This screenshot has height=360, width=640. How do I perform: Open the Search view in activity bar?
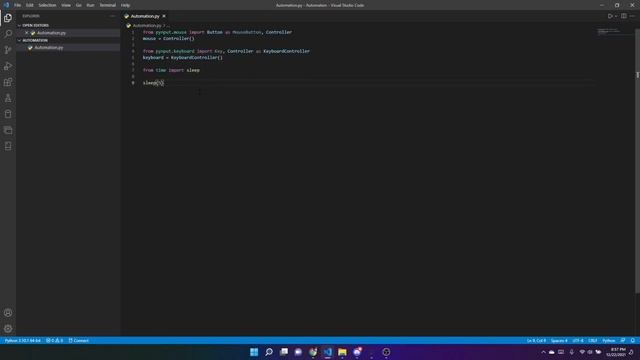tap(8, 34)
